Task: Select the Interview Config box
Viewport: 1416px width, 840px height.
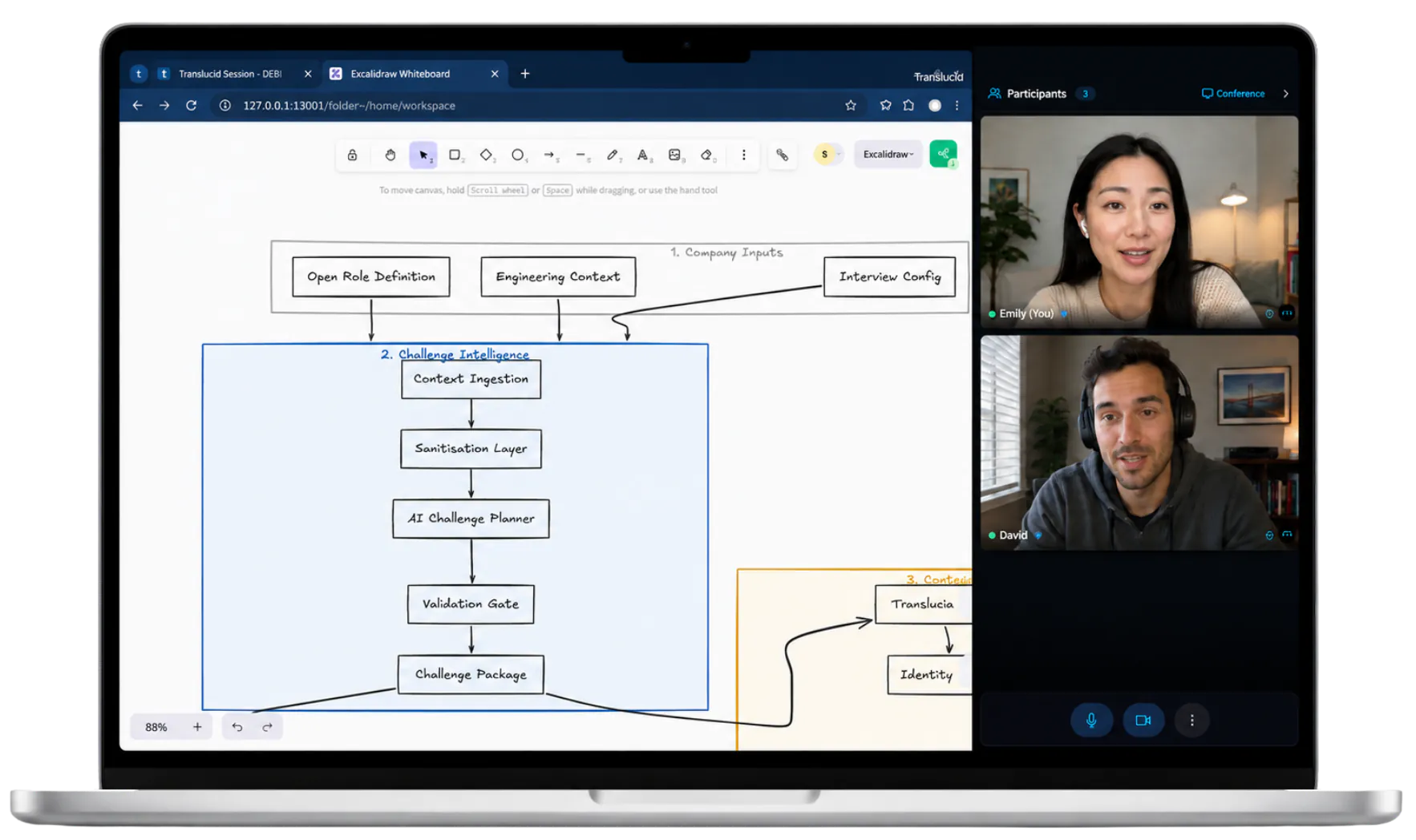Action: [x=890, y=277]
